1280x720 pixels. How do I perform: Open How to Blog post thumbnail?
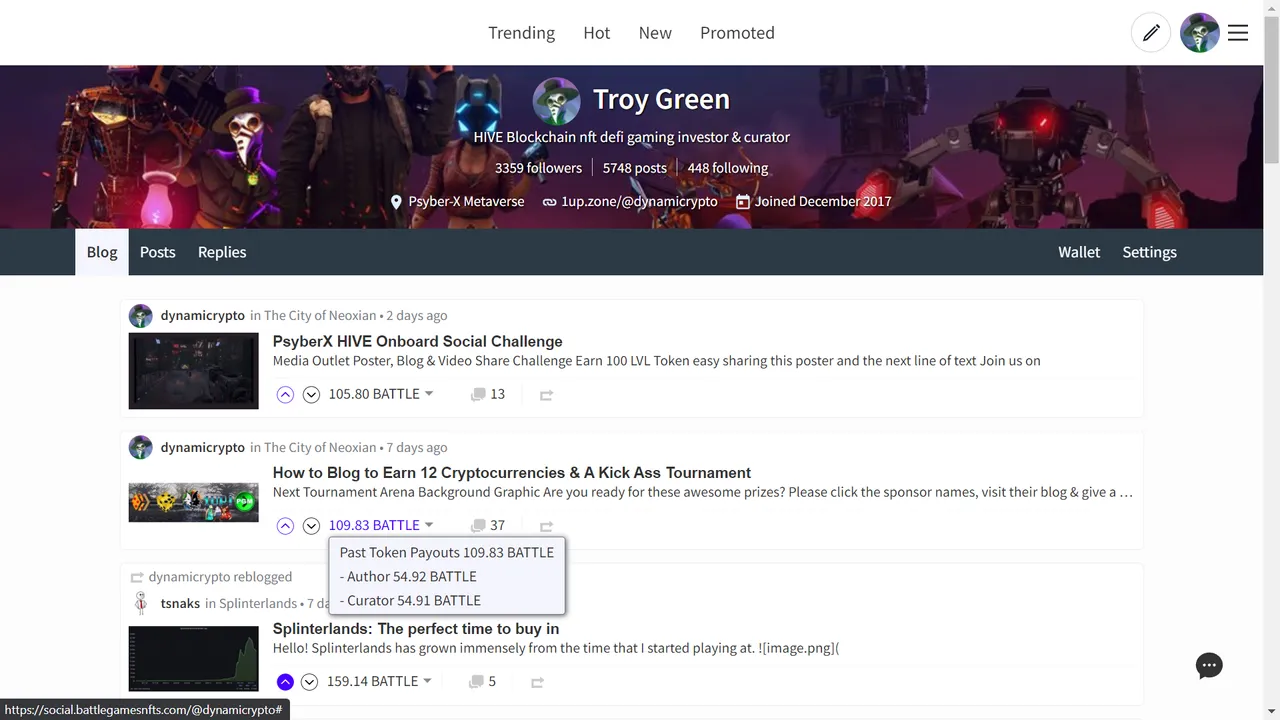tap(193, 502)
